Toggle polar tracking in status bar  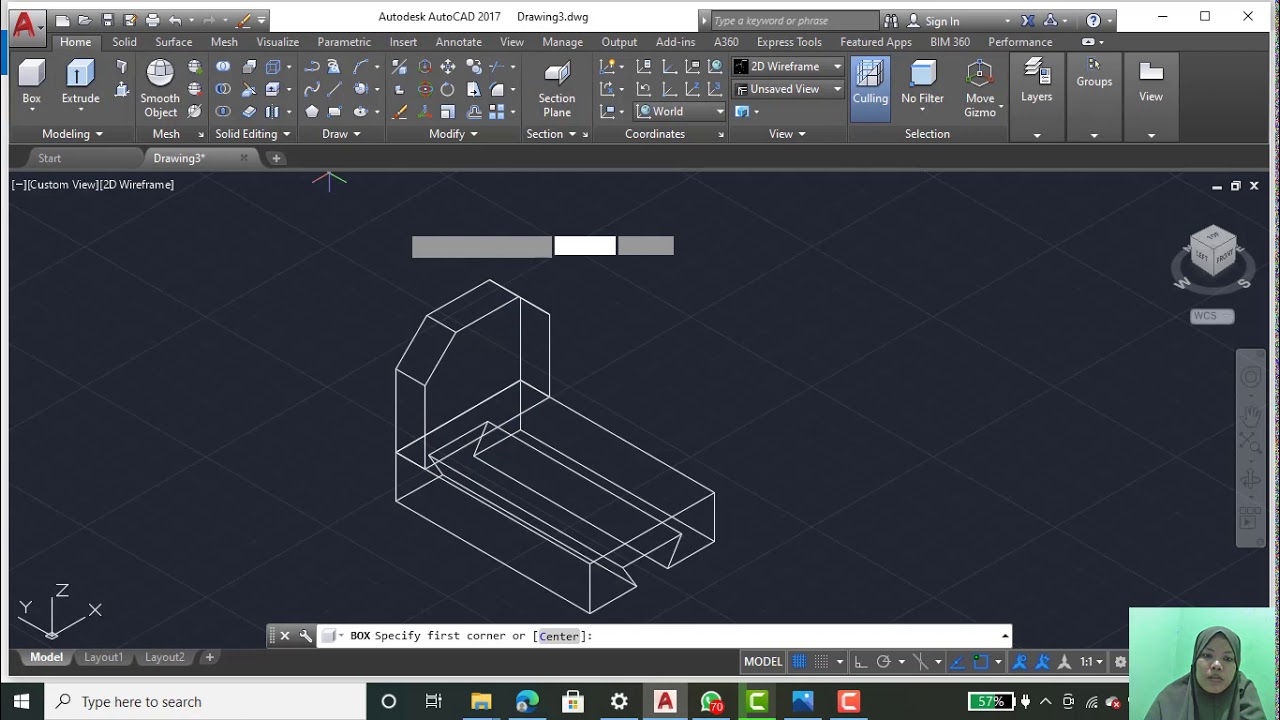click(x=883, y=661)
